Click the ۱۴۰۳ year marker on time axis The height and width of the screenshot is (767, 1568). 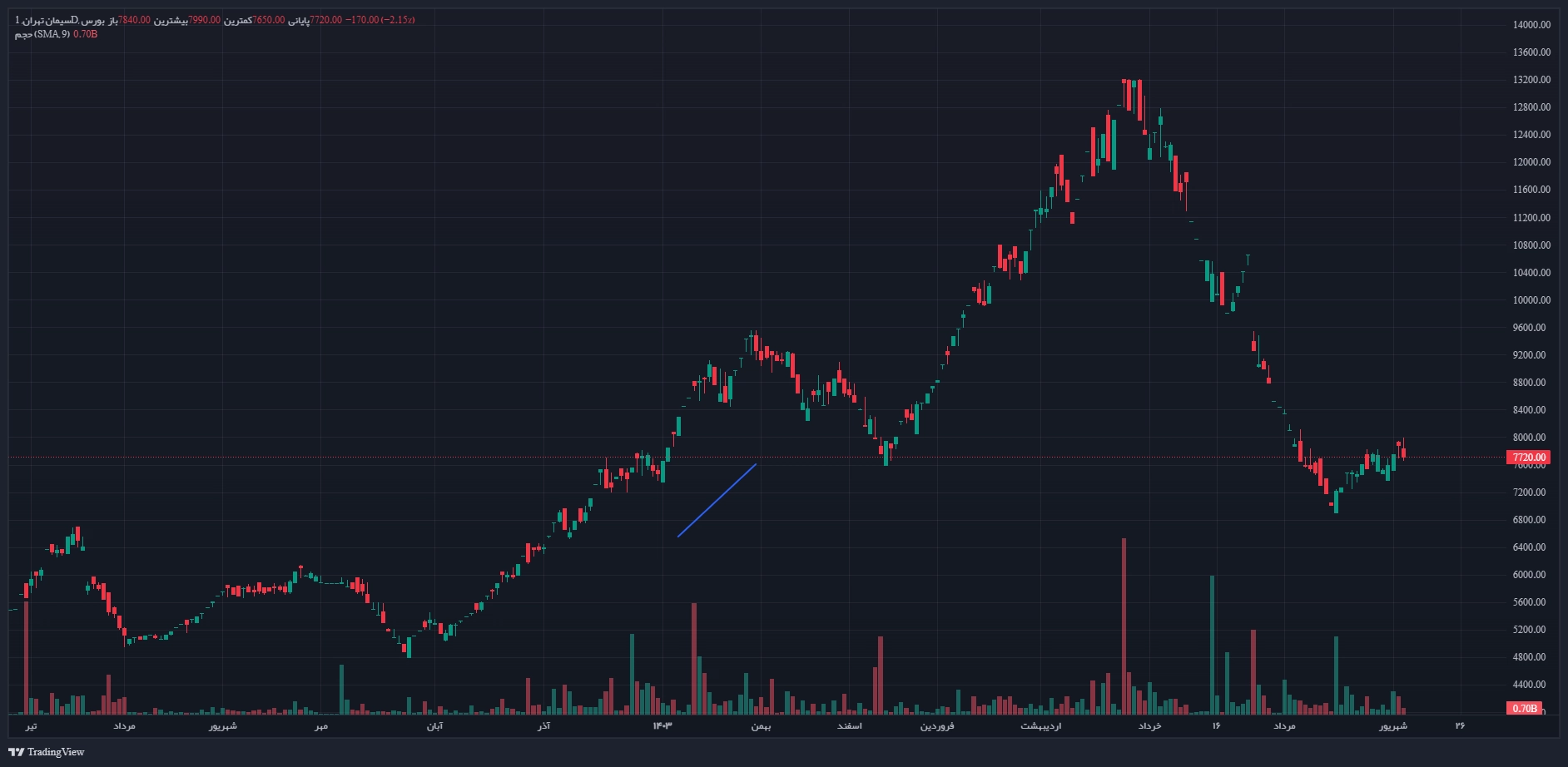pos(662,726)
